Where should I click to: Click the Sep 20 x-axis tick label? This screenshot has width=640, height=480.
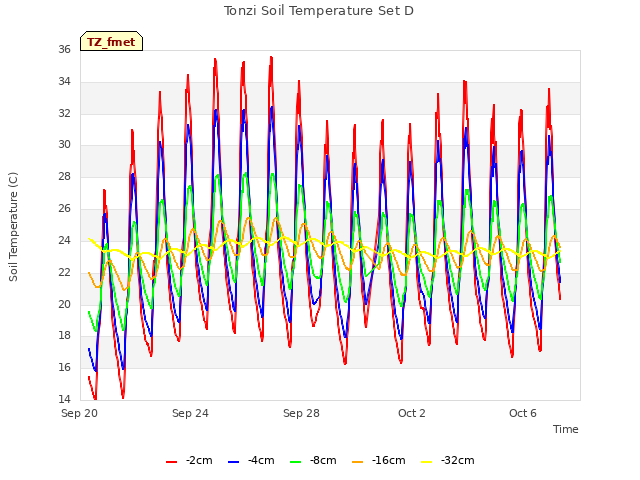[x=80, y=413]
